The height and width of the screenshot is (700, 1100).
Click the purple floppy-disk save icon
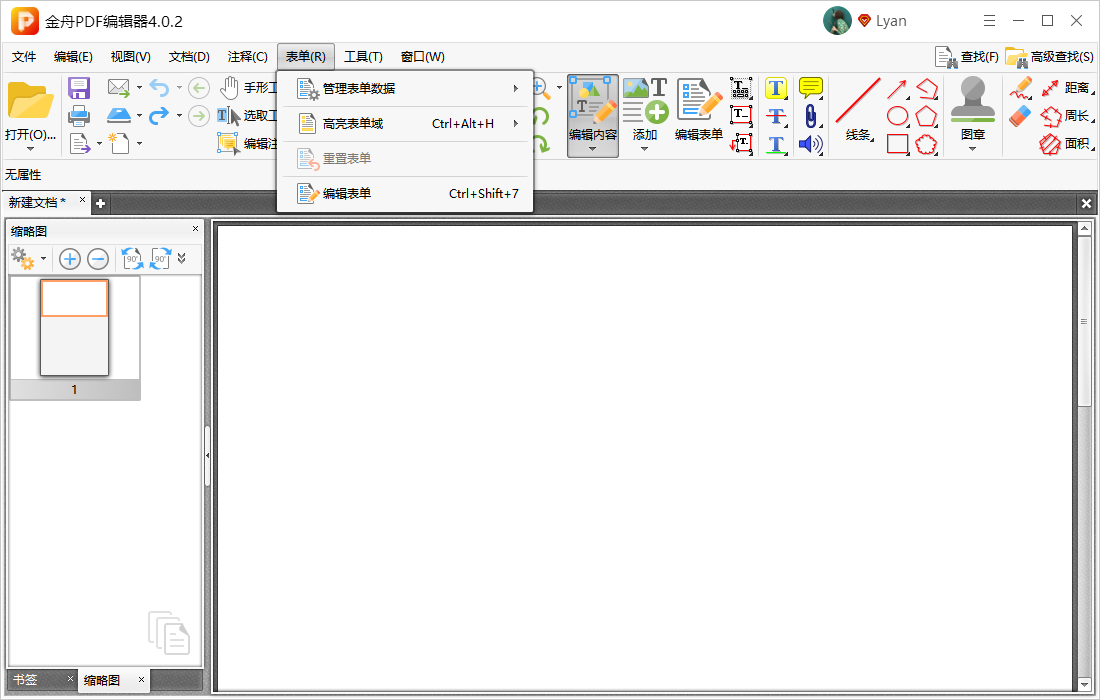point(79,88)
